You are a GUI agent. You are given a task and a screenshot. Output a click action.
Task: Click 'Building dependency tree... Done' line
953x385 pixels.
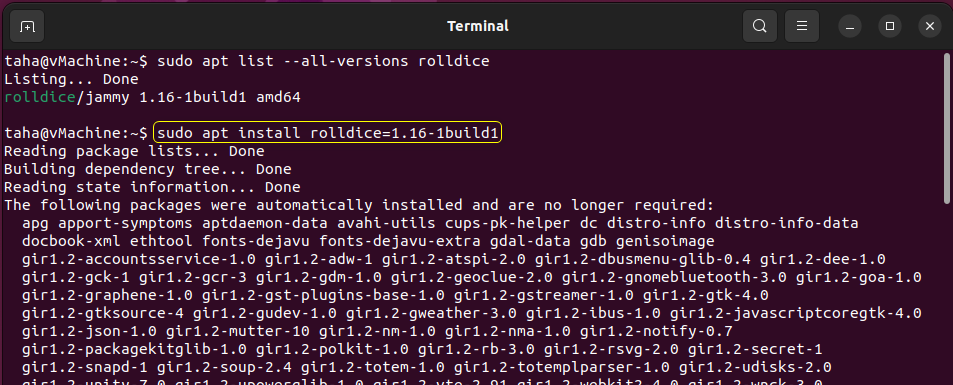point(148,168)
